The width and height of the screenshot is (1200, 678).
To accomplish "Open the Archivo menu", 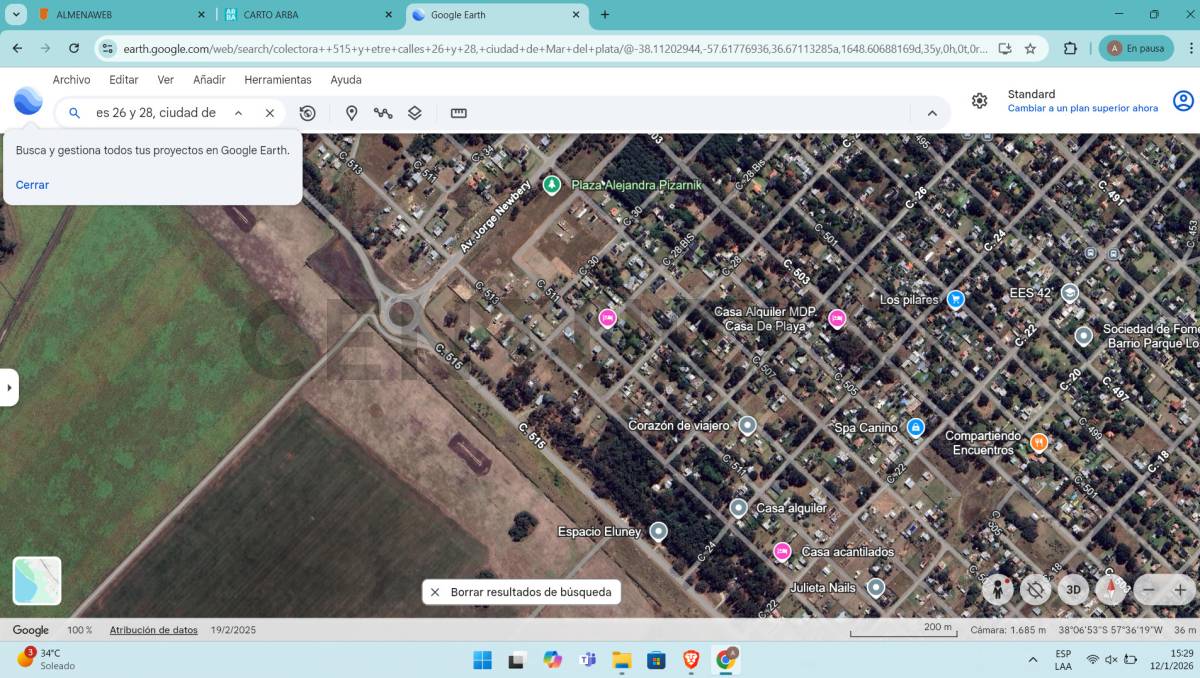I will 71,80.
